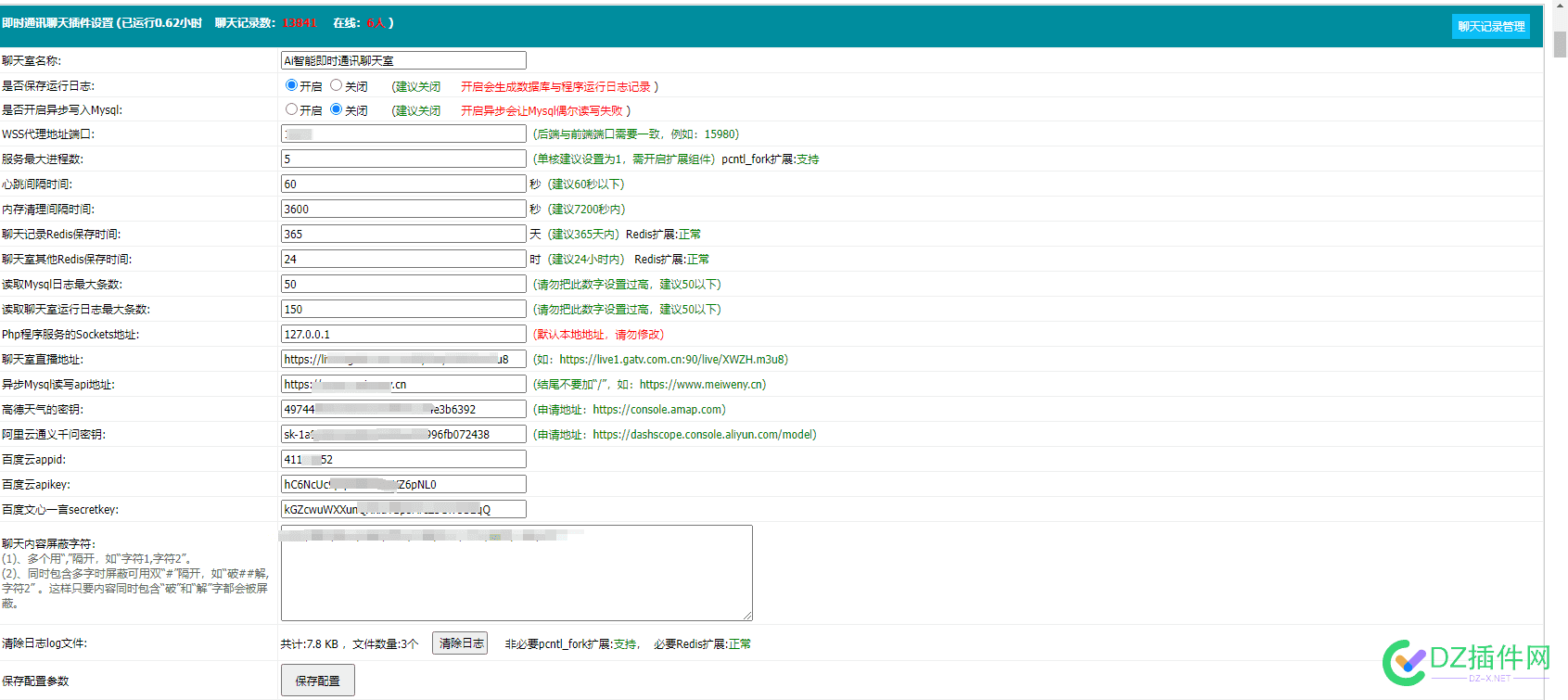1568x700 pixels.
Task: Edit the 服务最大进程数 field
Action: click(x=403, y=159)
